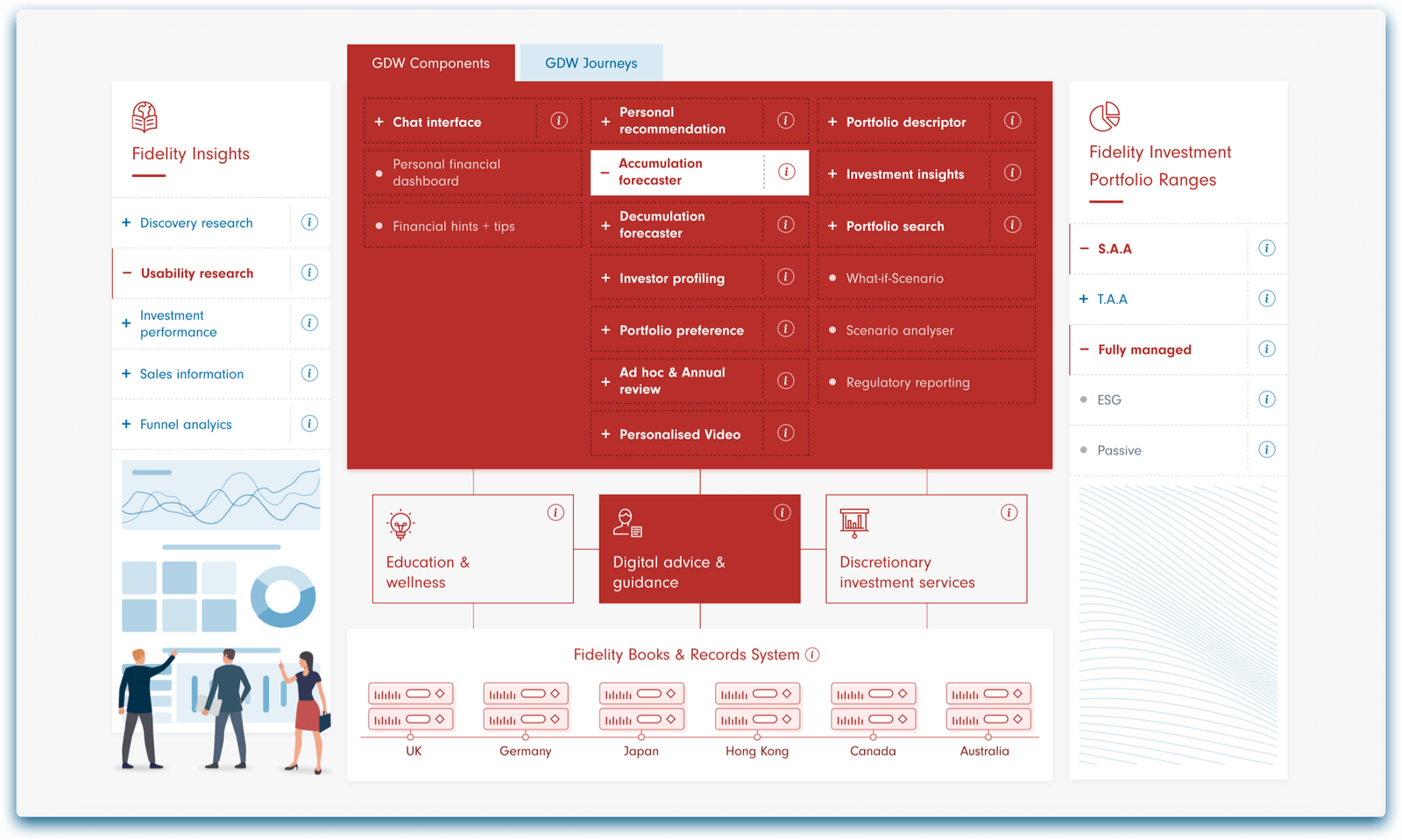1402x840 pixels.
Task: Click Financial hints + tips item
Action: (x=473, y=225)
